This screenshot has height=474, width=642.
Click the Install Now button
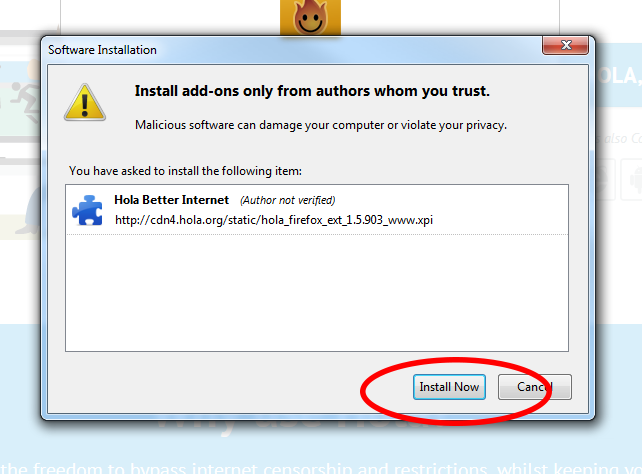tap(449, 387)
